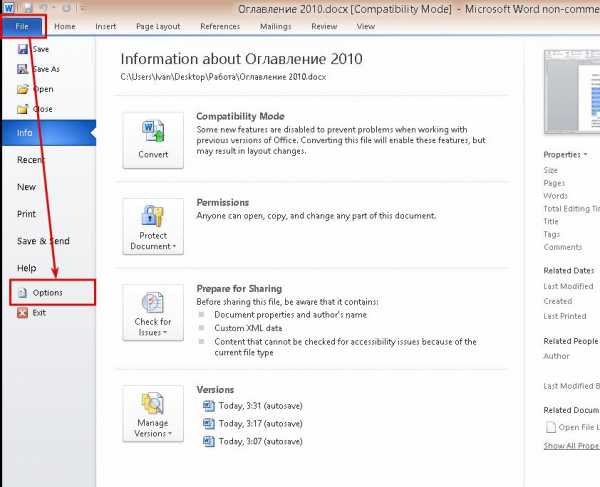Open the Protect Document dropdown

pyautogui.click(x=153, y=226)
